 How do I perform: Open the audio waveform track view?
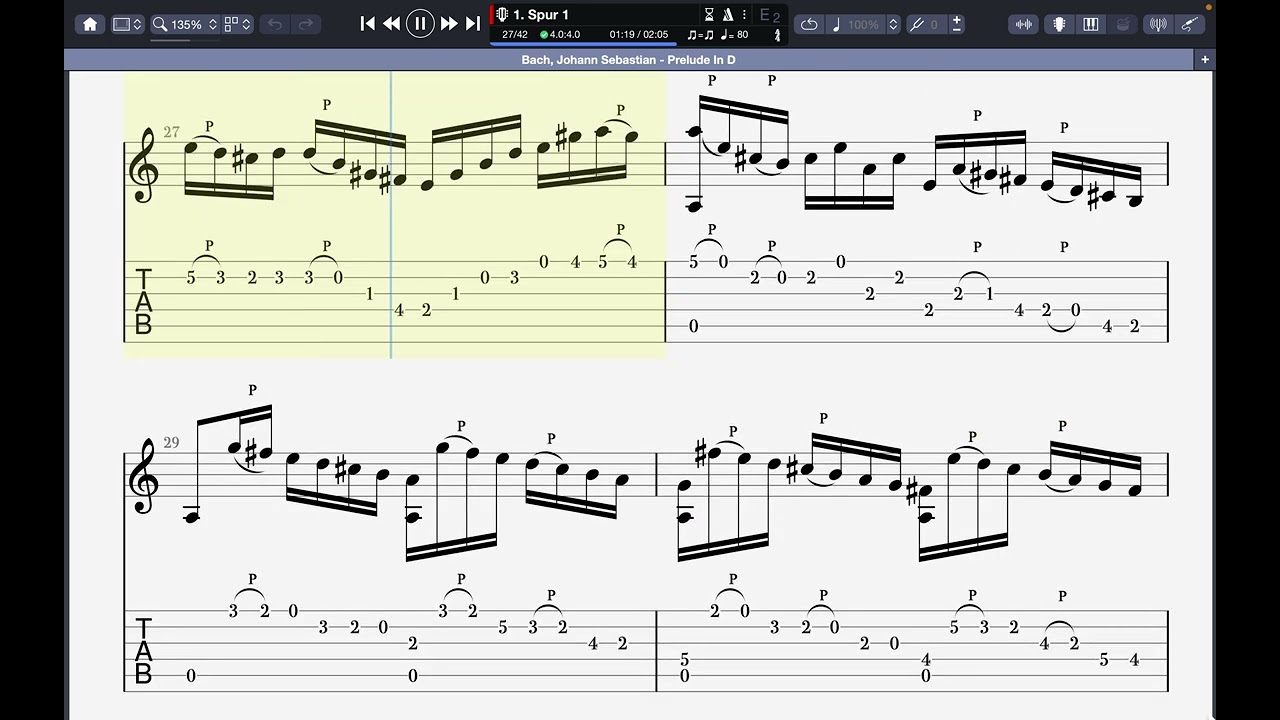[1025, 24]
